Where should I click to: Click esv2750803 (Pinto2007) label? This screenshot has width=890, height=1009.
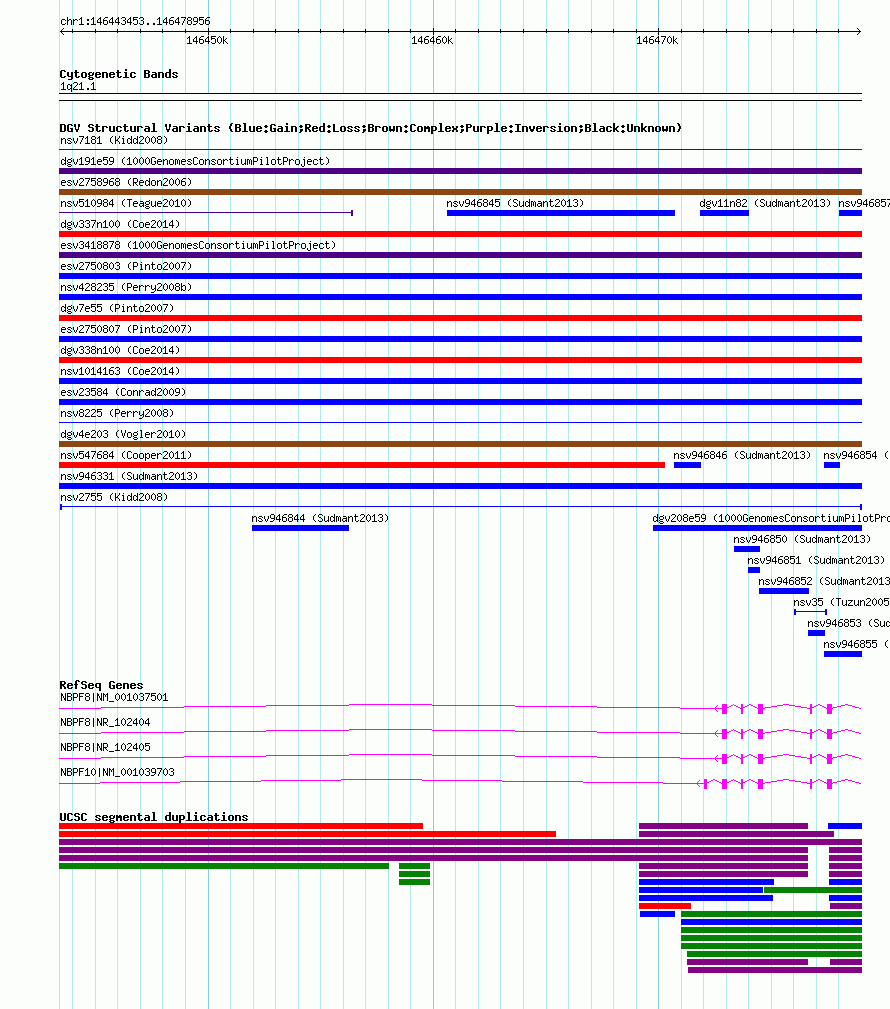tap(126, 266)
